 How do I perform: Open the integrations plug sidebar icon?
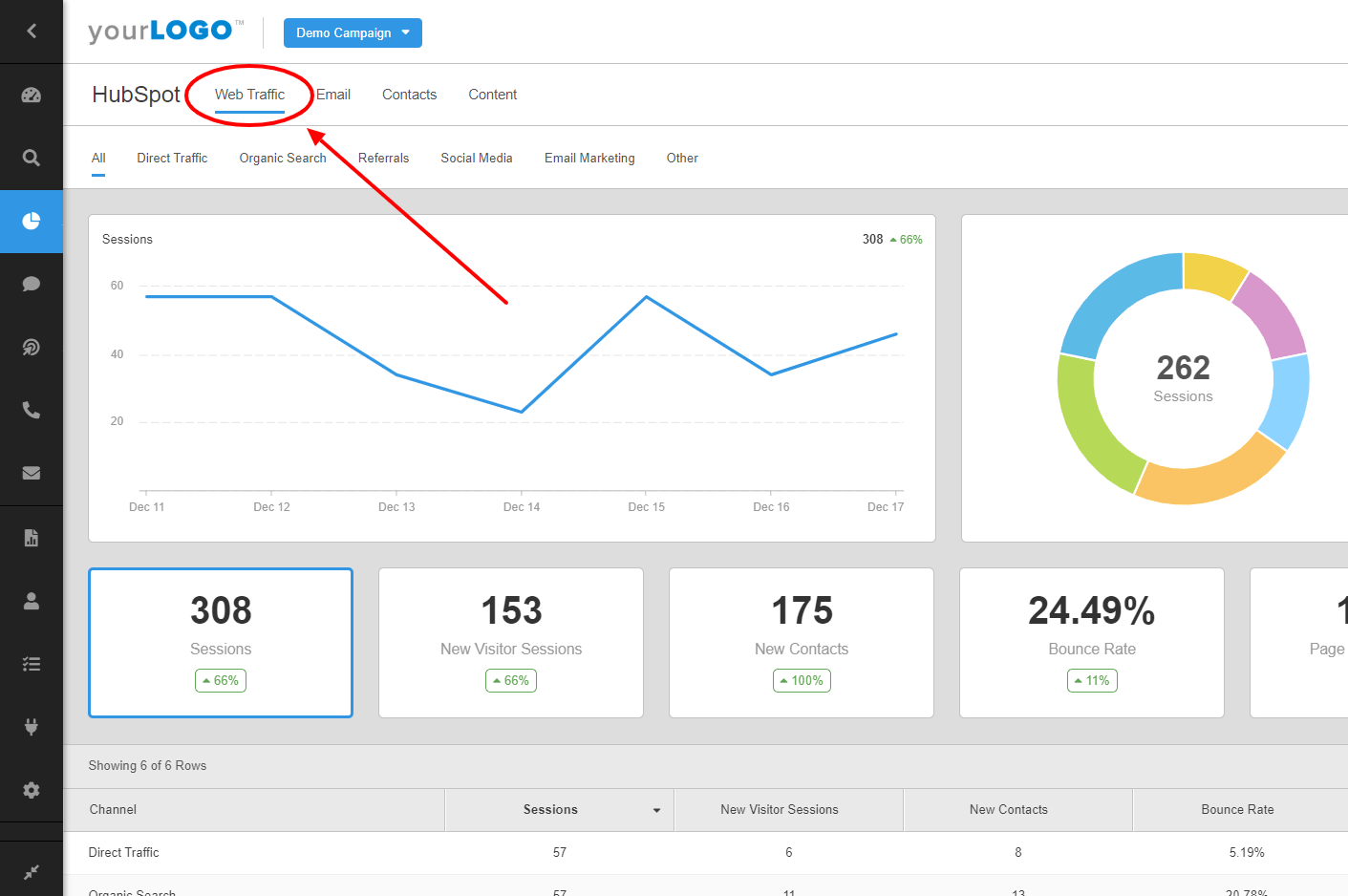click(x=32, y=726)
